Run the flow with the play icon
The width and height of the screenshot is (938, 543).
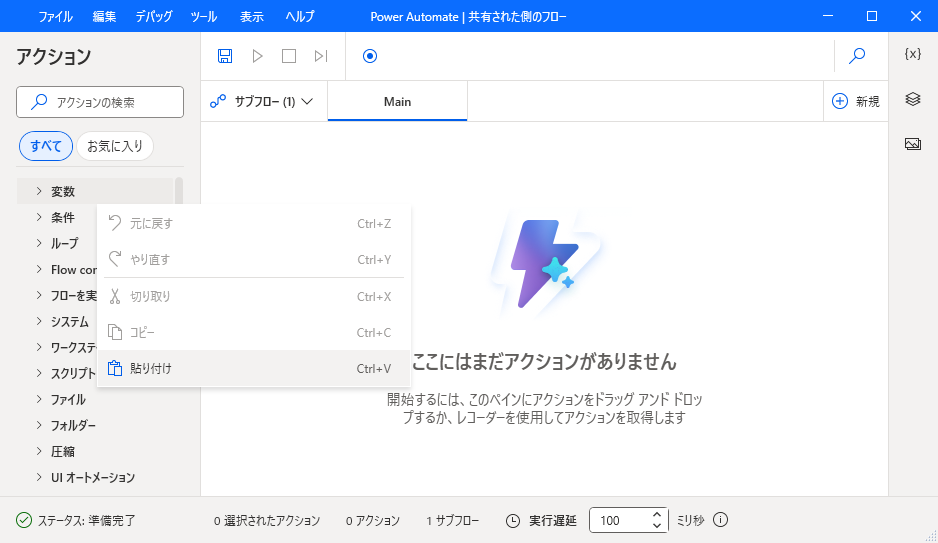click(x=257, y=56)
